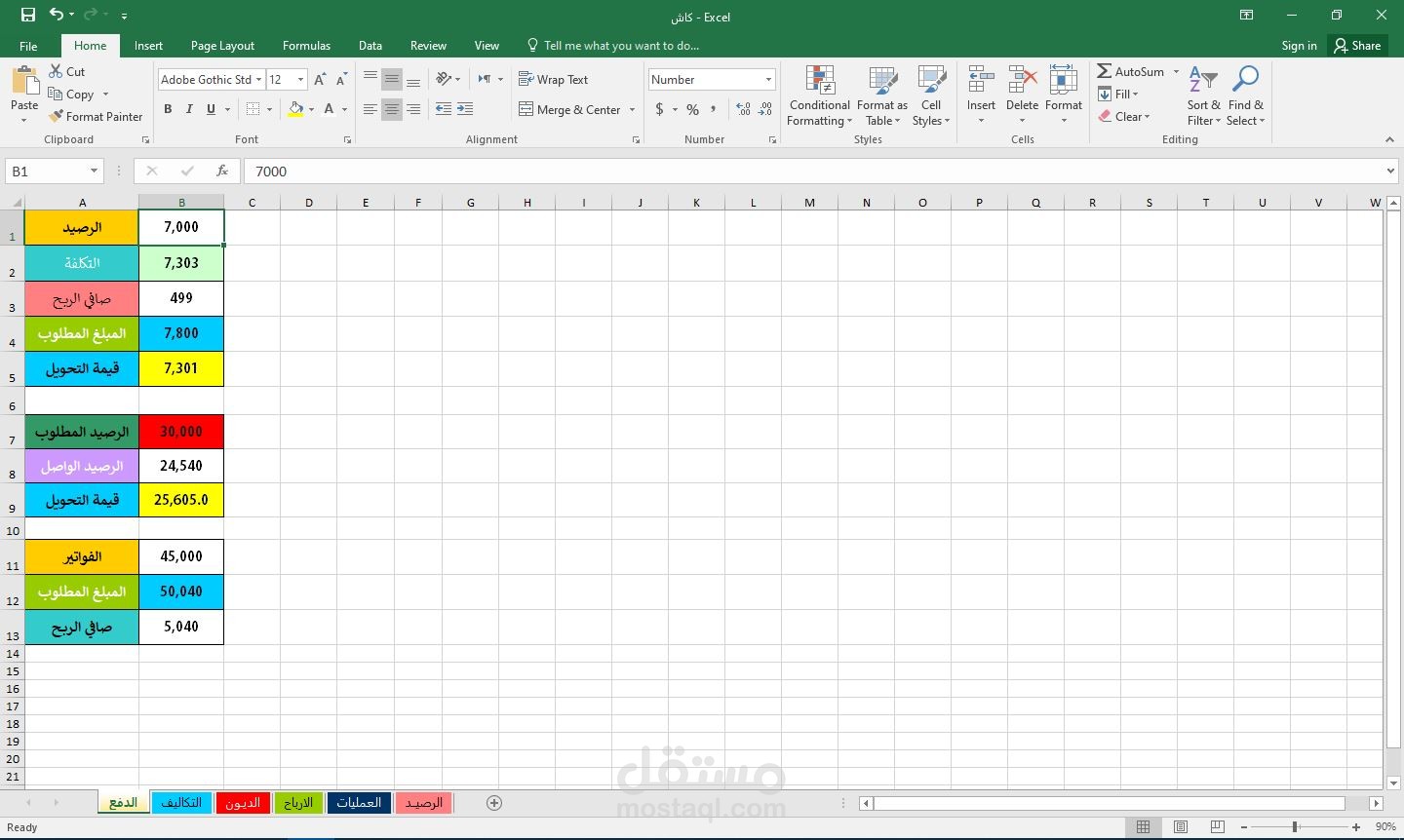Click the zoom slider handle
Viewport: 1404px width, 840px height.
[x=1295, y=826]
